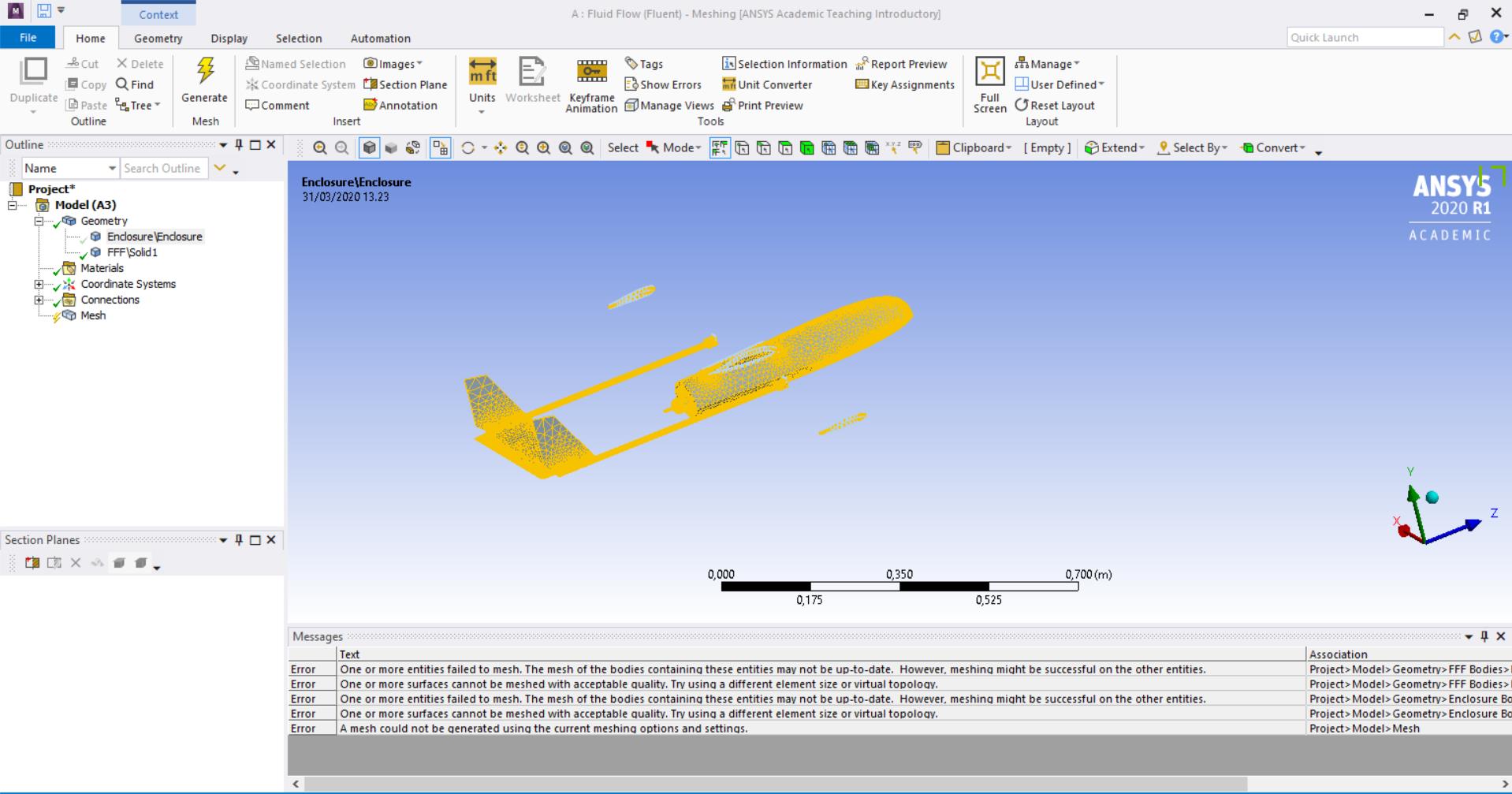The height and width of the screenshot is (794, 1512).
Task: Collapse the Model (A3) tree node
Action: pos(13,205)
